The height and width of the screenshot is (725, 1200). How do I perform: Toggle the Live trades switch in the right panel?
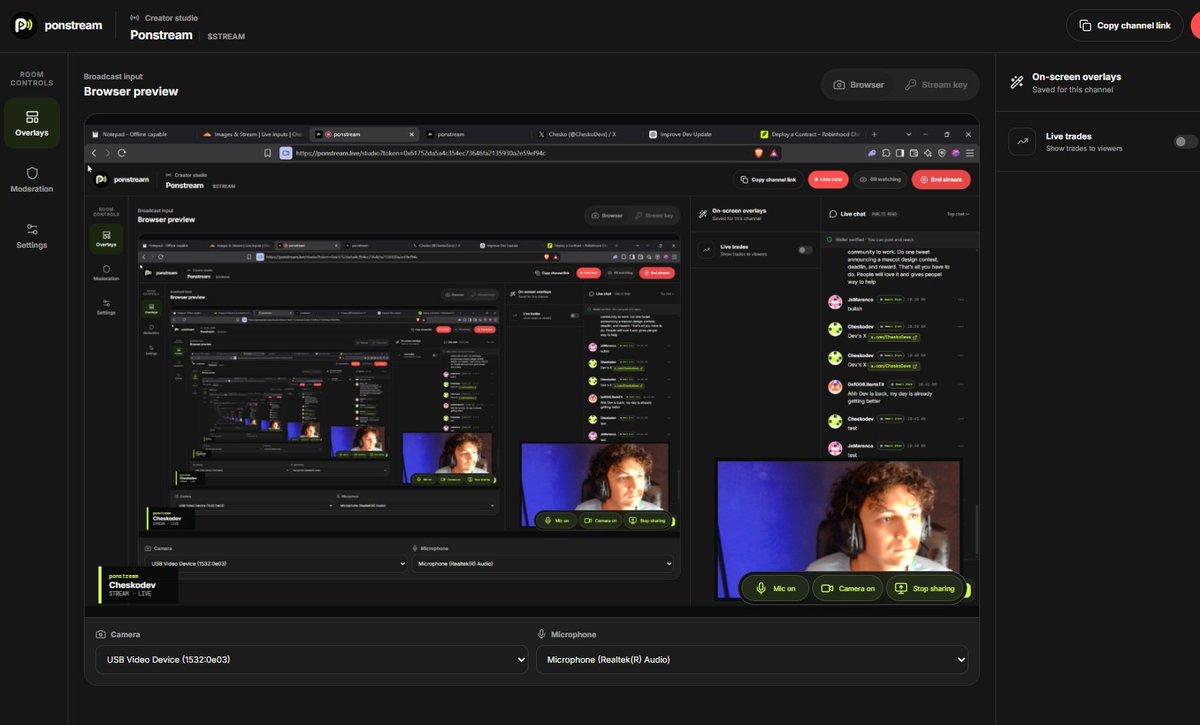click(1185, 142)
